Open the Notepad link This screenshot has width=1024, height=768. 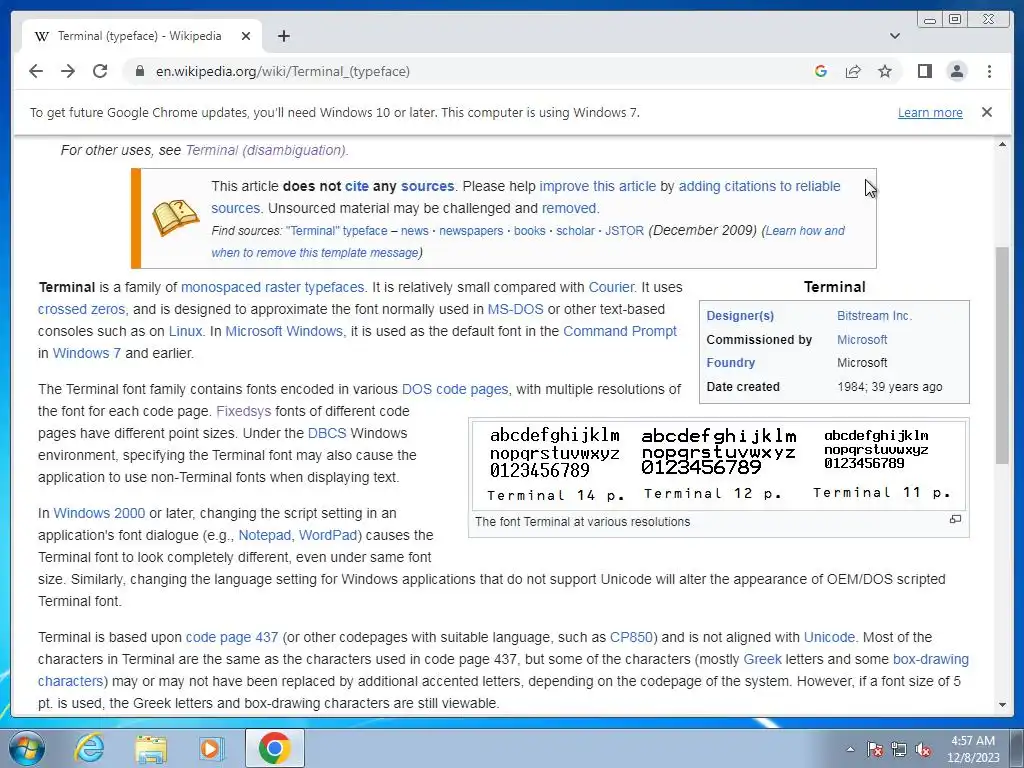click(x=264, y=535)
